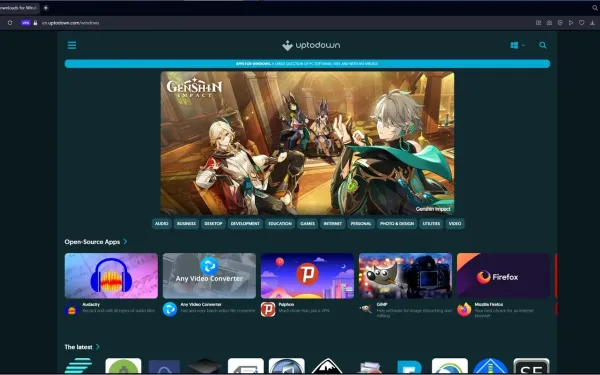Expand Open-Source Apps via its chevron arrow
The width and height of the screenshot is (600, 375).
point(125,242)
